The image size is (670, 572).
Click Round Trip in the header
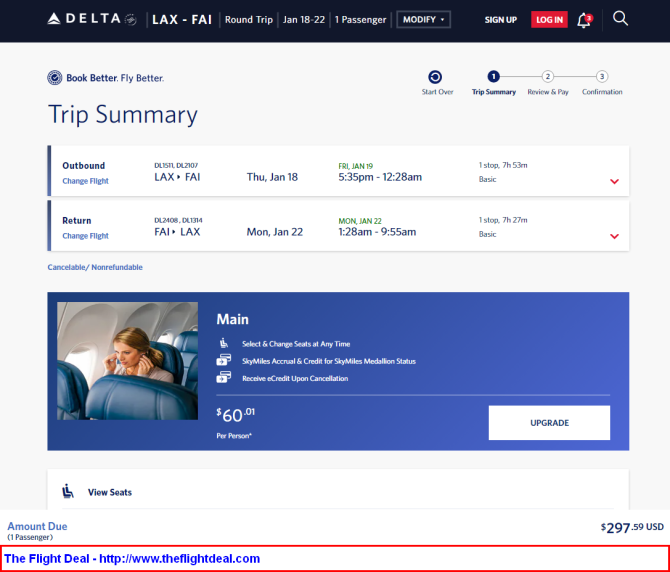pos(249,20)
